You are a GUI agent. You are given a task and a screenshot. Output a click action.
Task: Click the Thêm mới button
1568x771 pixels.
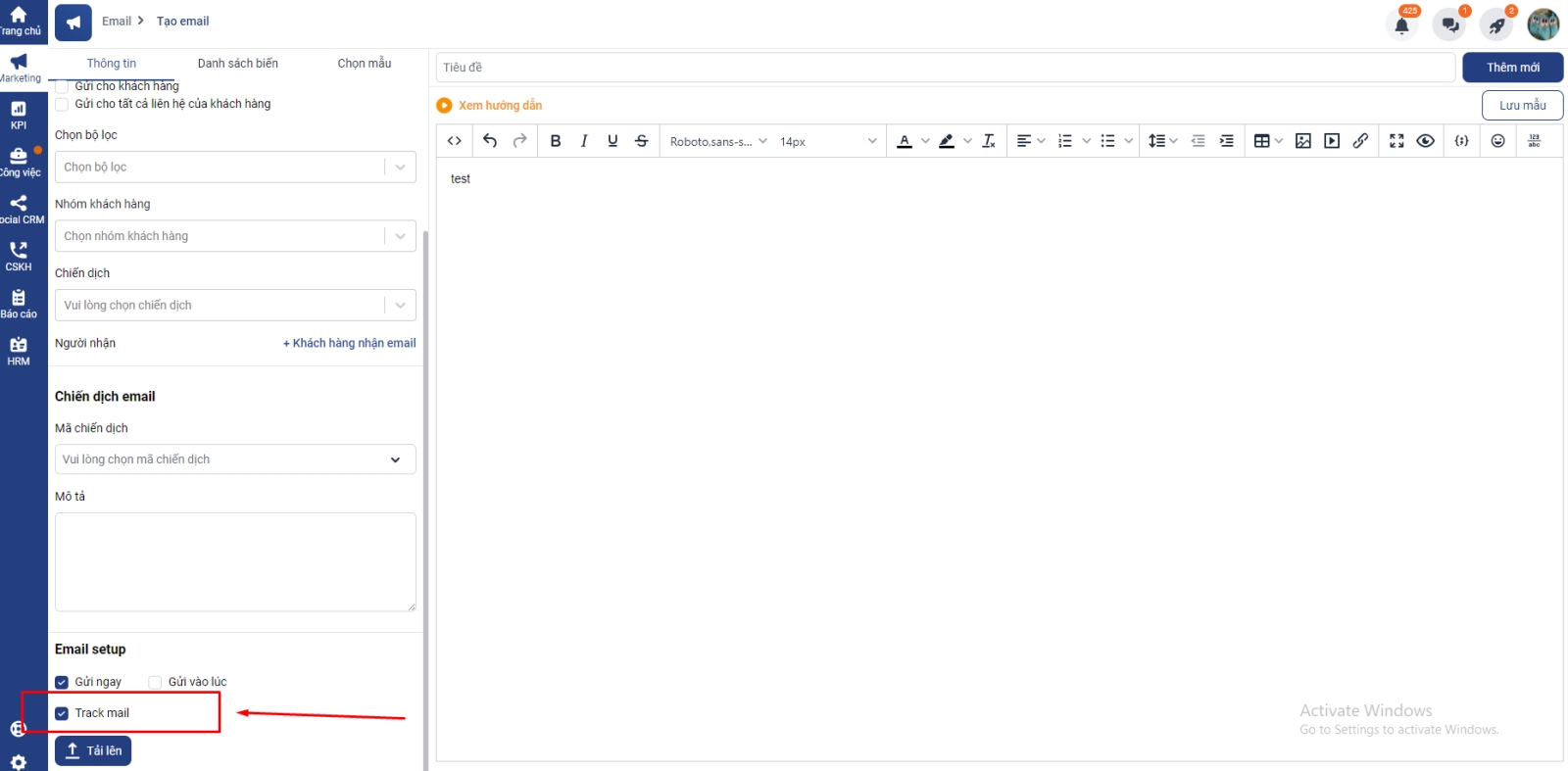click(x=1512, y=68)
